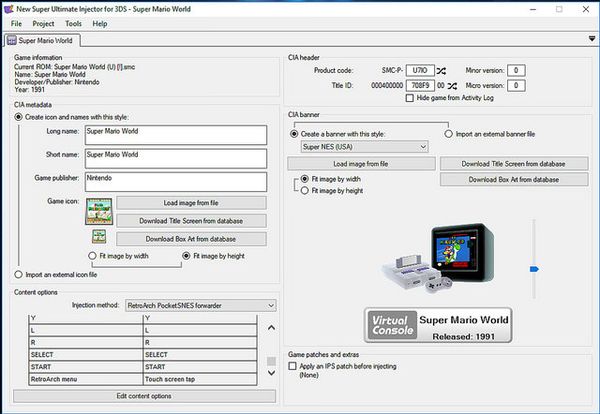Select the SELECT row left cell
The width and height of the screenshot is (600, 414).
point(86,355)
